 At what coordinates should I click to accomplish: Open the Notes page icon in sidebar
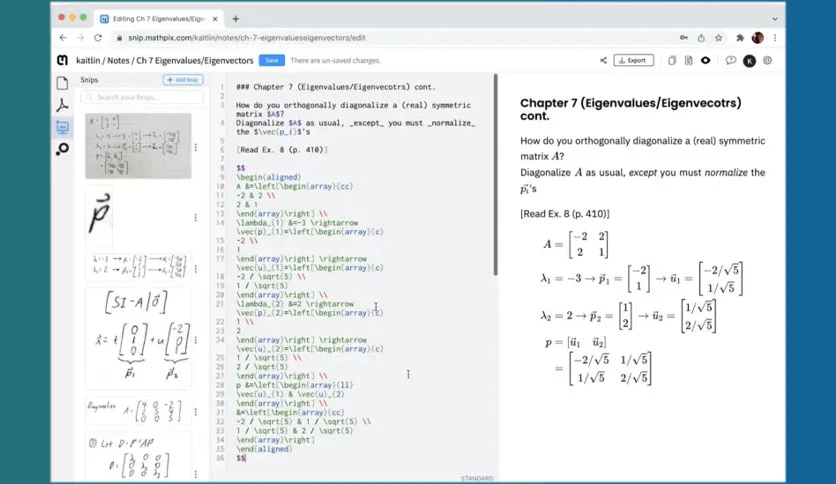click(x=62, y=83)
